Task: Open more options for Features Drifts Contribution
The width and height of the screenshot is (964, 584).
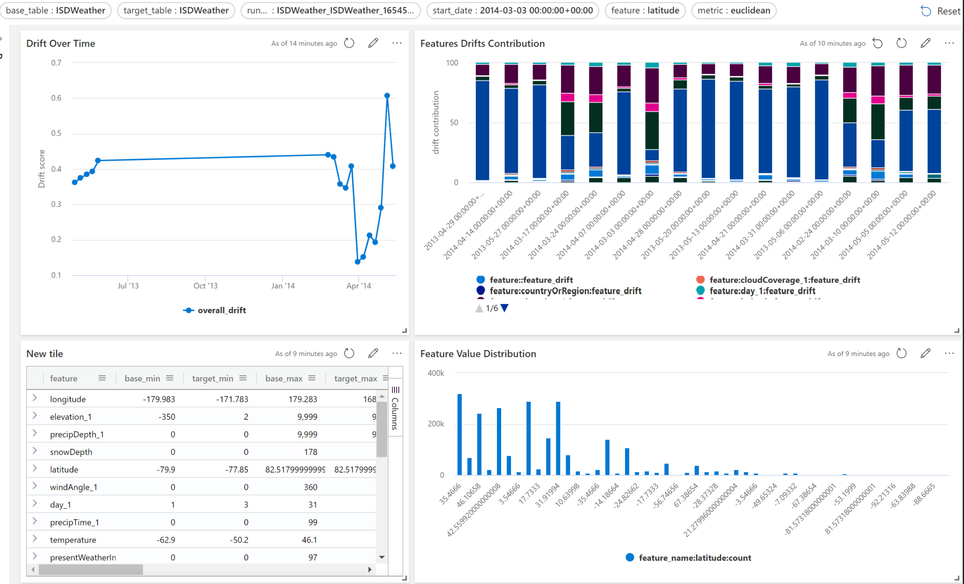Action: click(x=949, y=43)
